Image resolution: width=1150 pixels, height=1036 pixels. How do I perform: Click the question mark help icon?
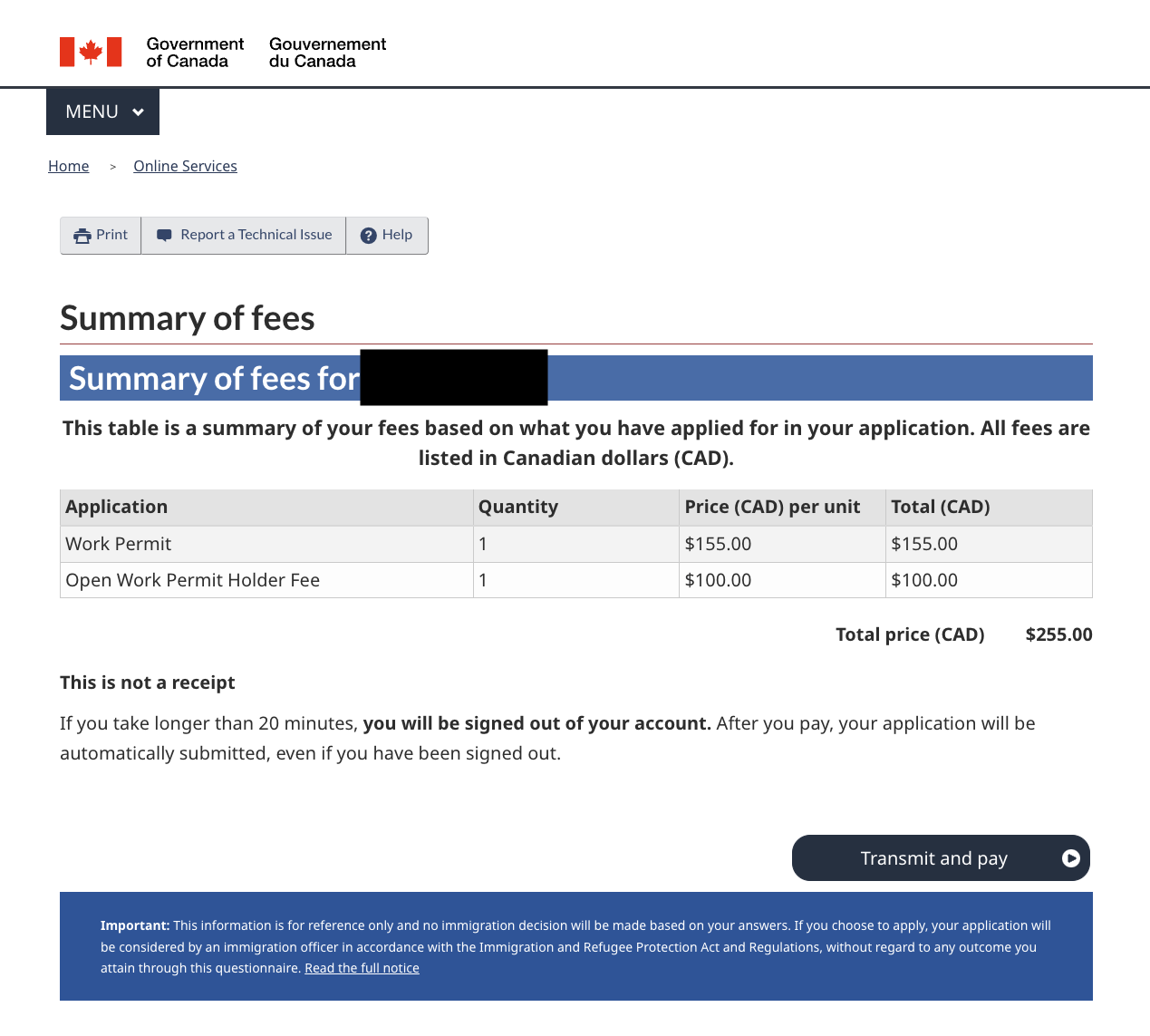[x=368, y=236]
